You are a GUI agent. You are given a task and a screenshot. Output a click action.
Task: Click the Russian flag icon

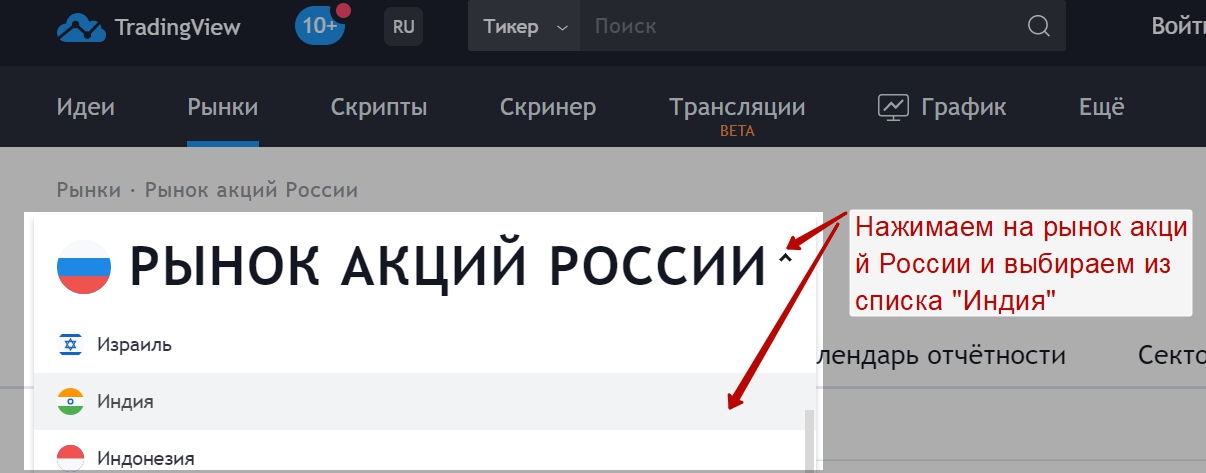tap(84, 267)
